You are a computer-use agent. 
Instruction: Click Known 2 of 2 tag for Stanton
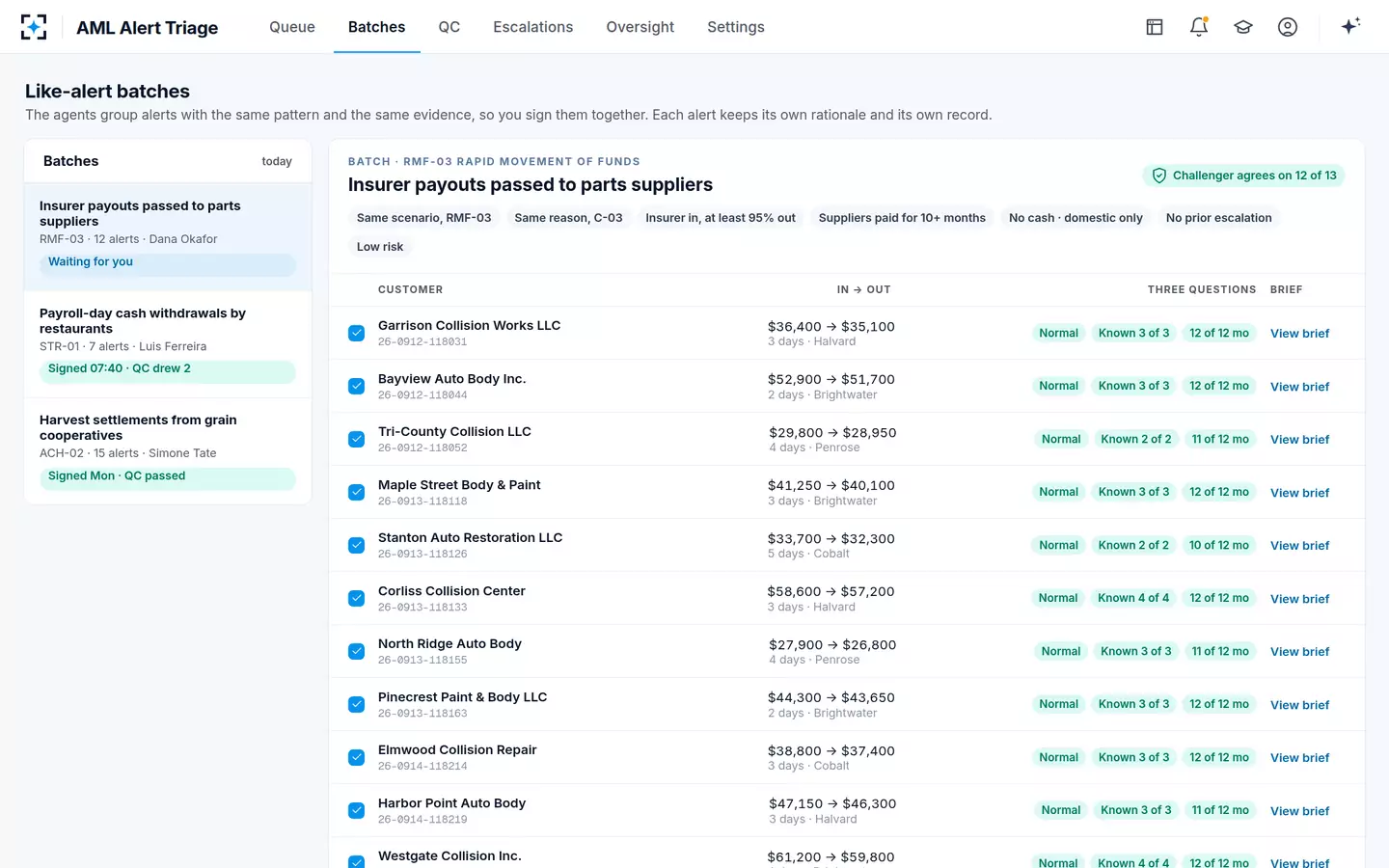pyautogui.click(x=1133, y=545)
